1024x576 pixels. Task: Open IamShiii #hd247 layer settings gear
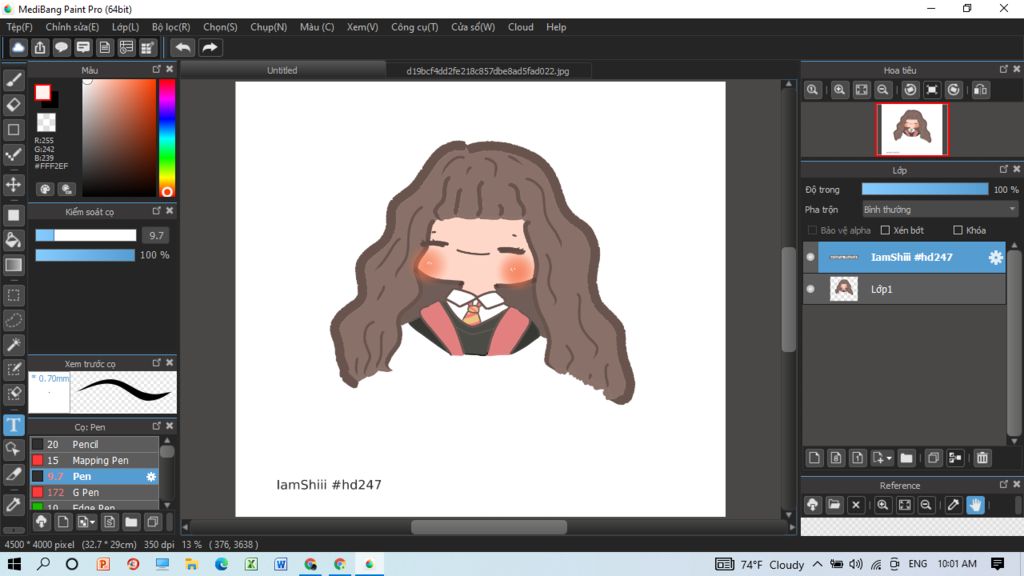tap(995, 257)
